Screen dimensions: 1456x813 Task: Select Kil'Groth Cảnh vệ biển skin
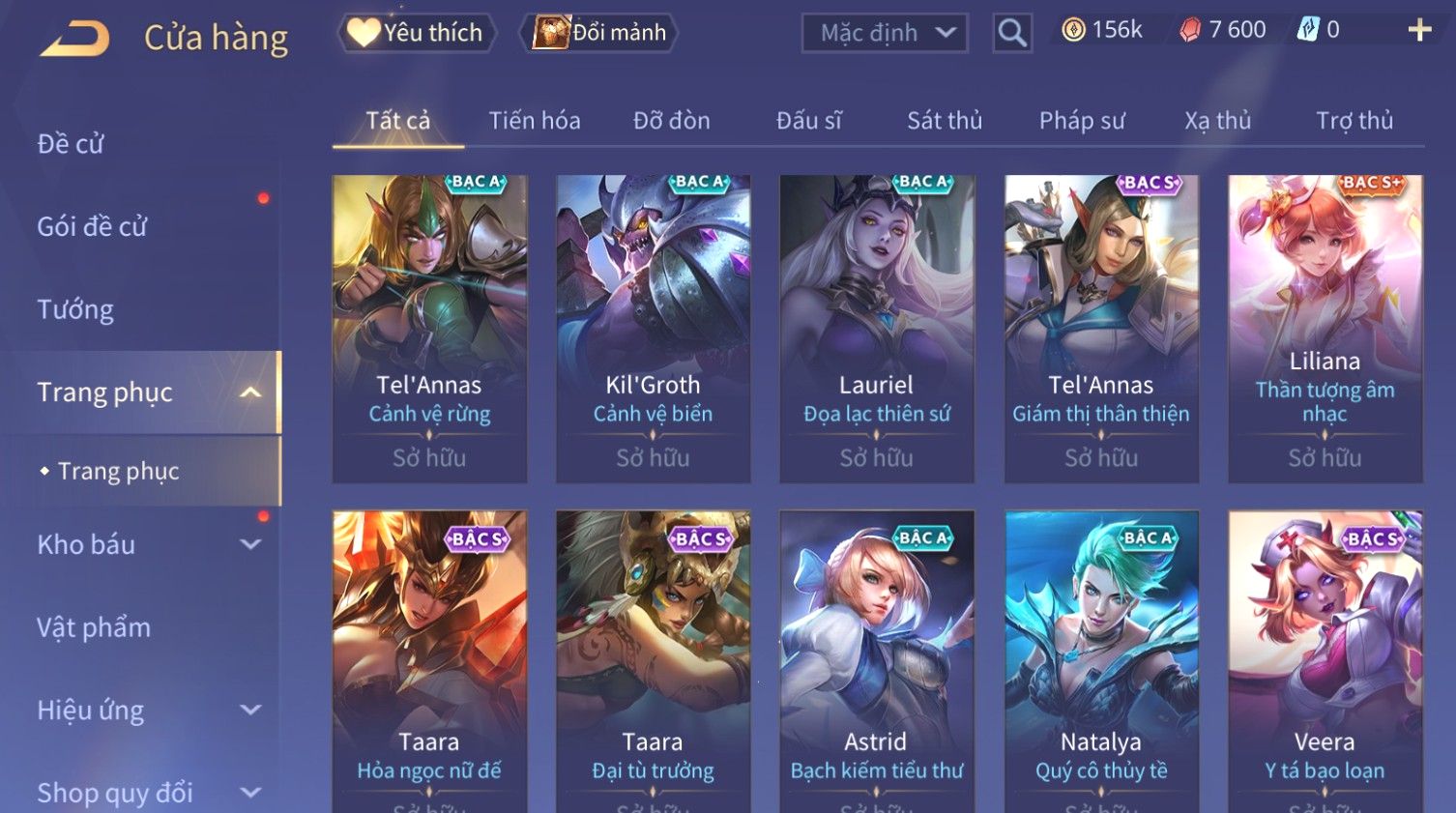653,329
